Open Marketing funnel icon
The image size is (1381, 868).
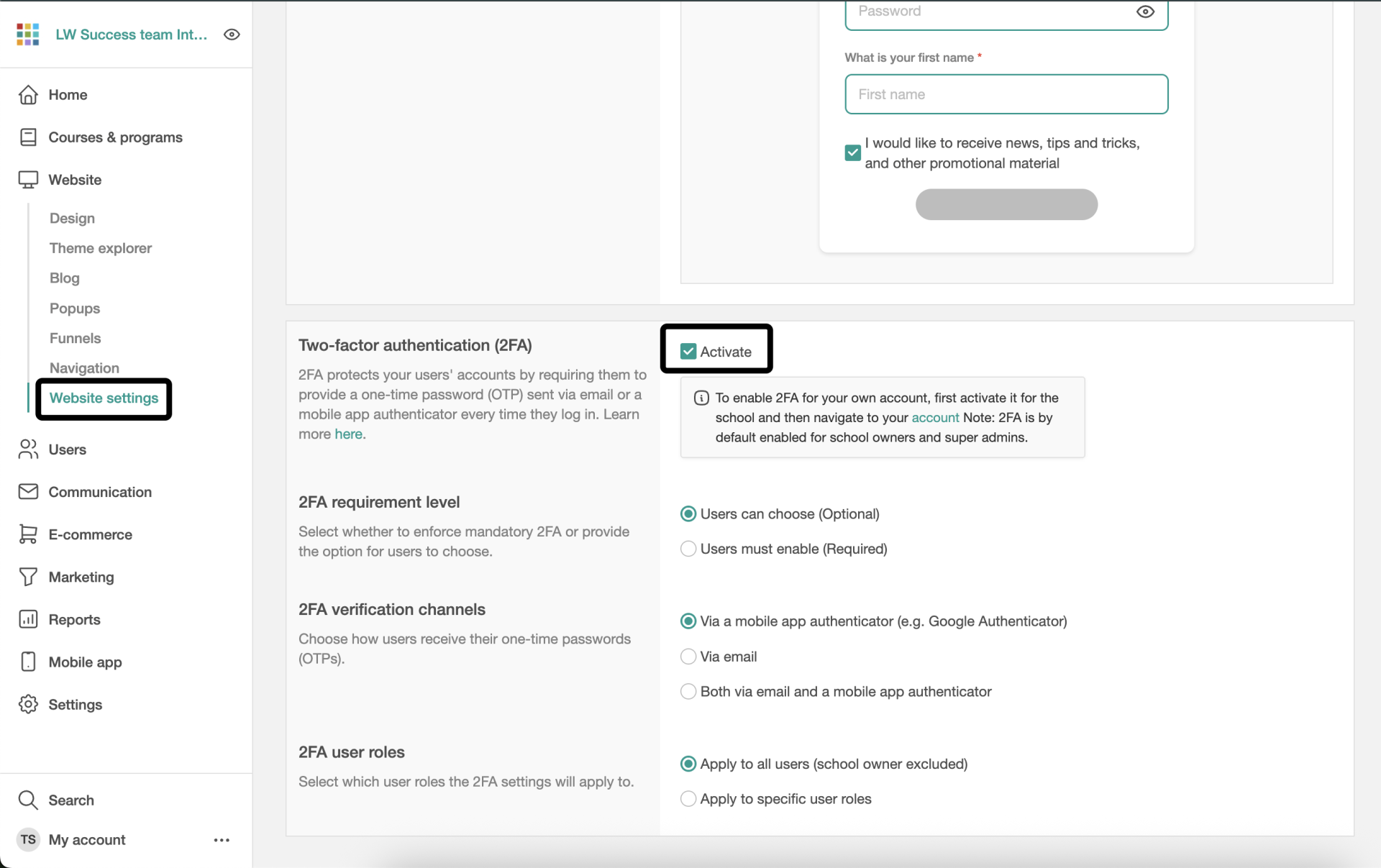click(28, 576)
